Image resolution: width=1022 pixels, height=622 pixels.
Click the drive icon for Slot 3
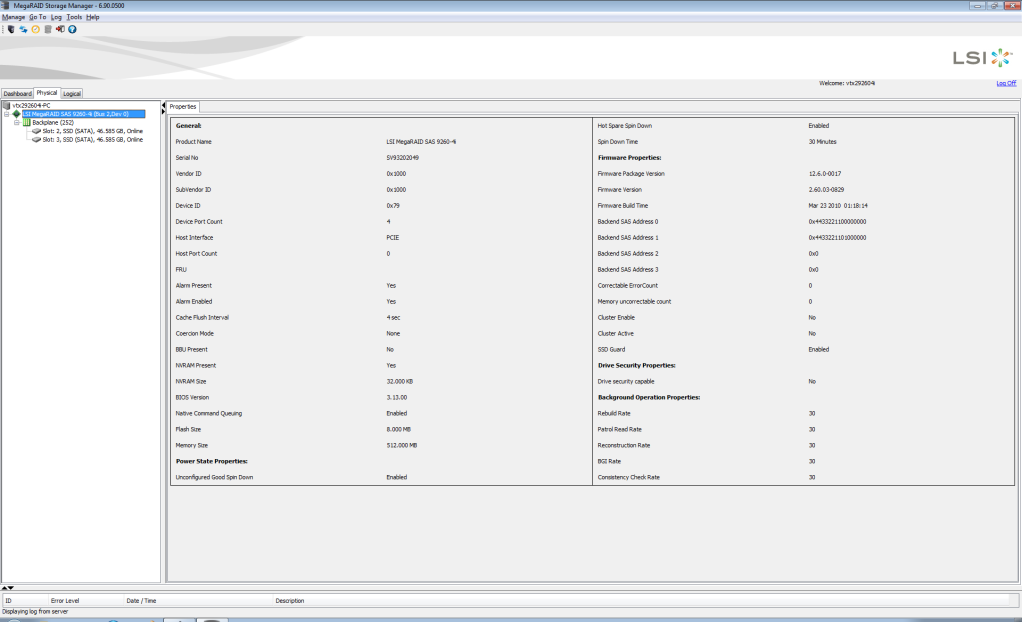pos(36,140)
